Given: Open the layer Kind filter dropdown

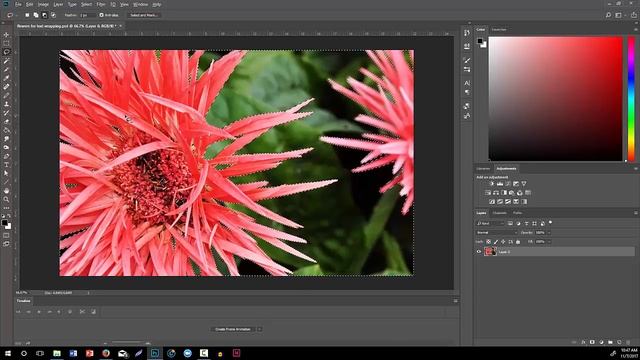Looking at the screenshot, I should tap(490, 223).
